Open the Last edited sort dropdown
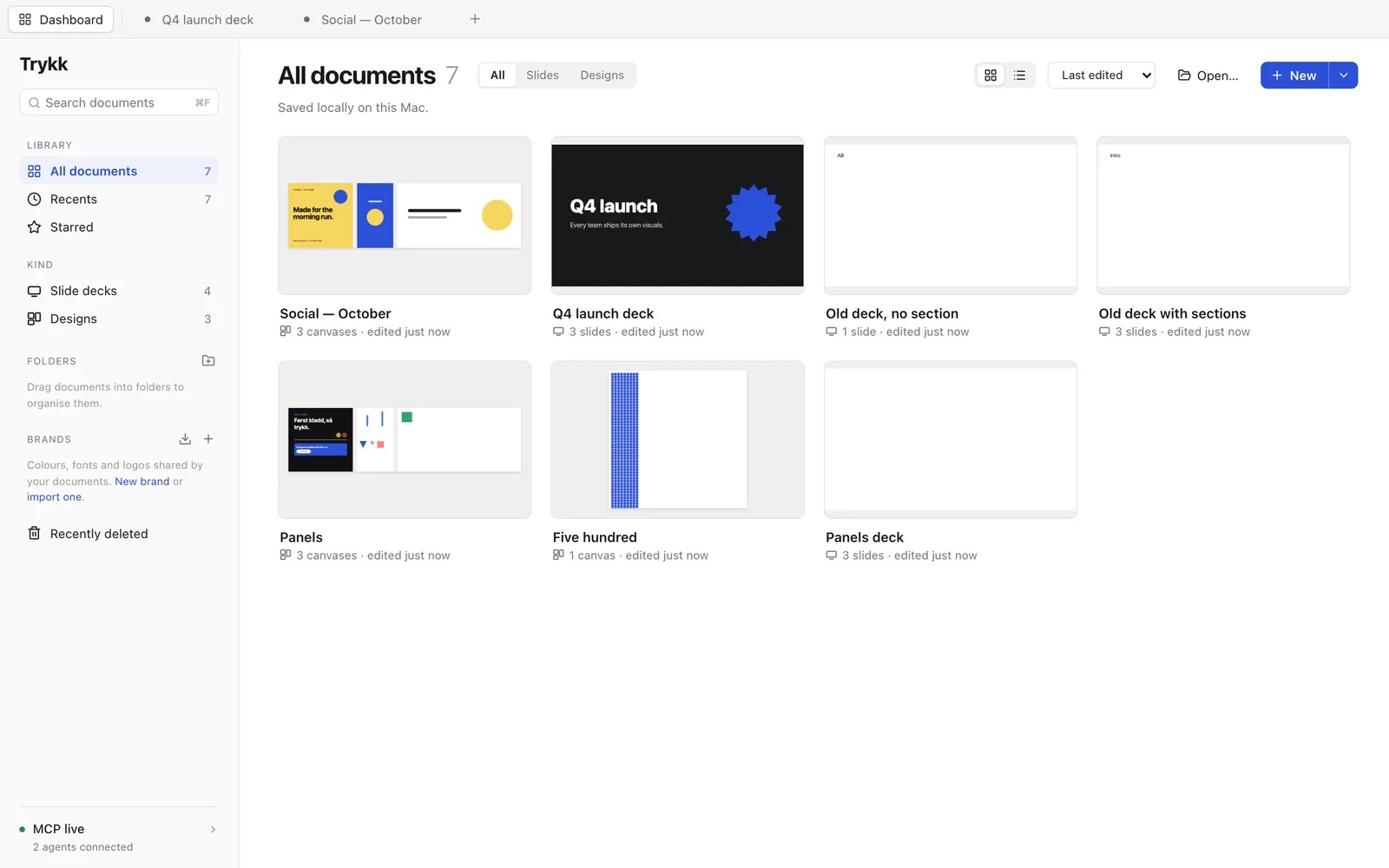The width and height of the screenshot is (1389, 868). click(1102, 76)
